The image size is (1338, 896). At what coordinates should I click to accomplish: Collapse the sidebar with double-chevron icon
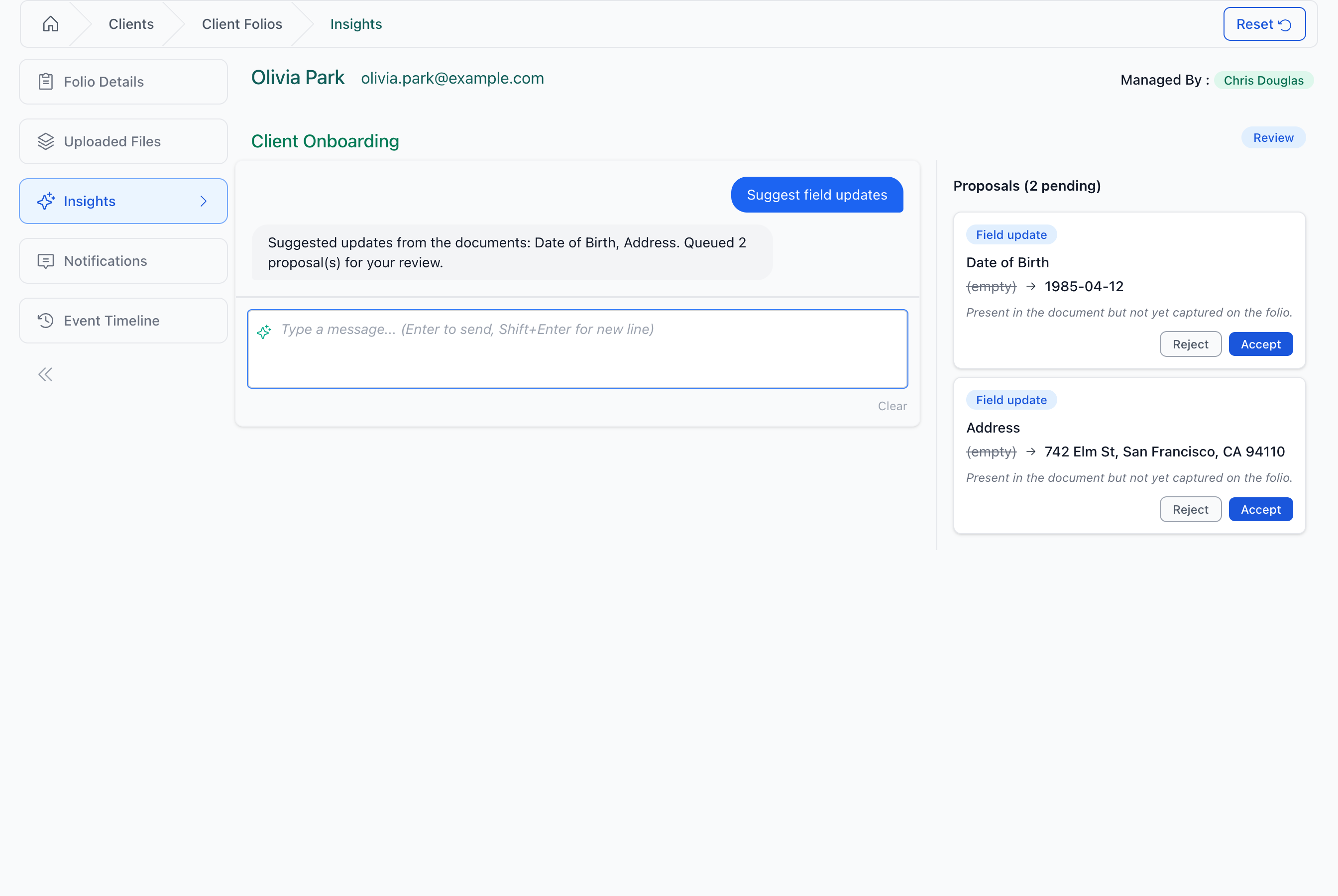pos(45,374)
